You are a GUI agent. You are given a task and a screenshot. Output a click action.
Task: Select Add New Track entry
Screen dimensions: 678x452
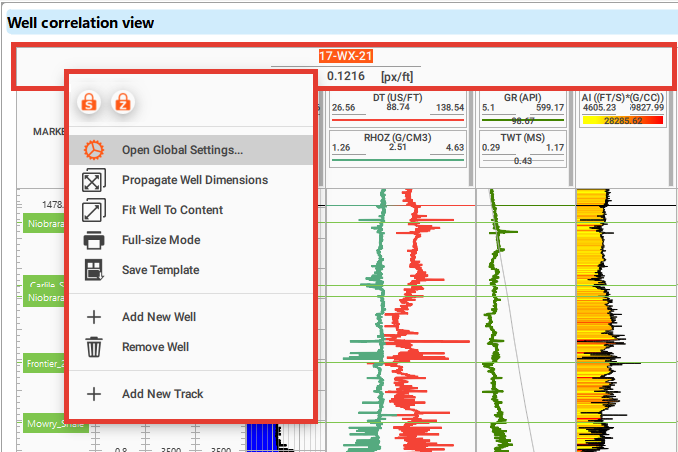(191, 394)
